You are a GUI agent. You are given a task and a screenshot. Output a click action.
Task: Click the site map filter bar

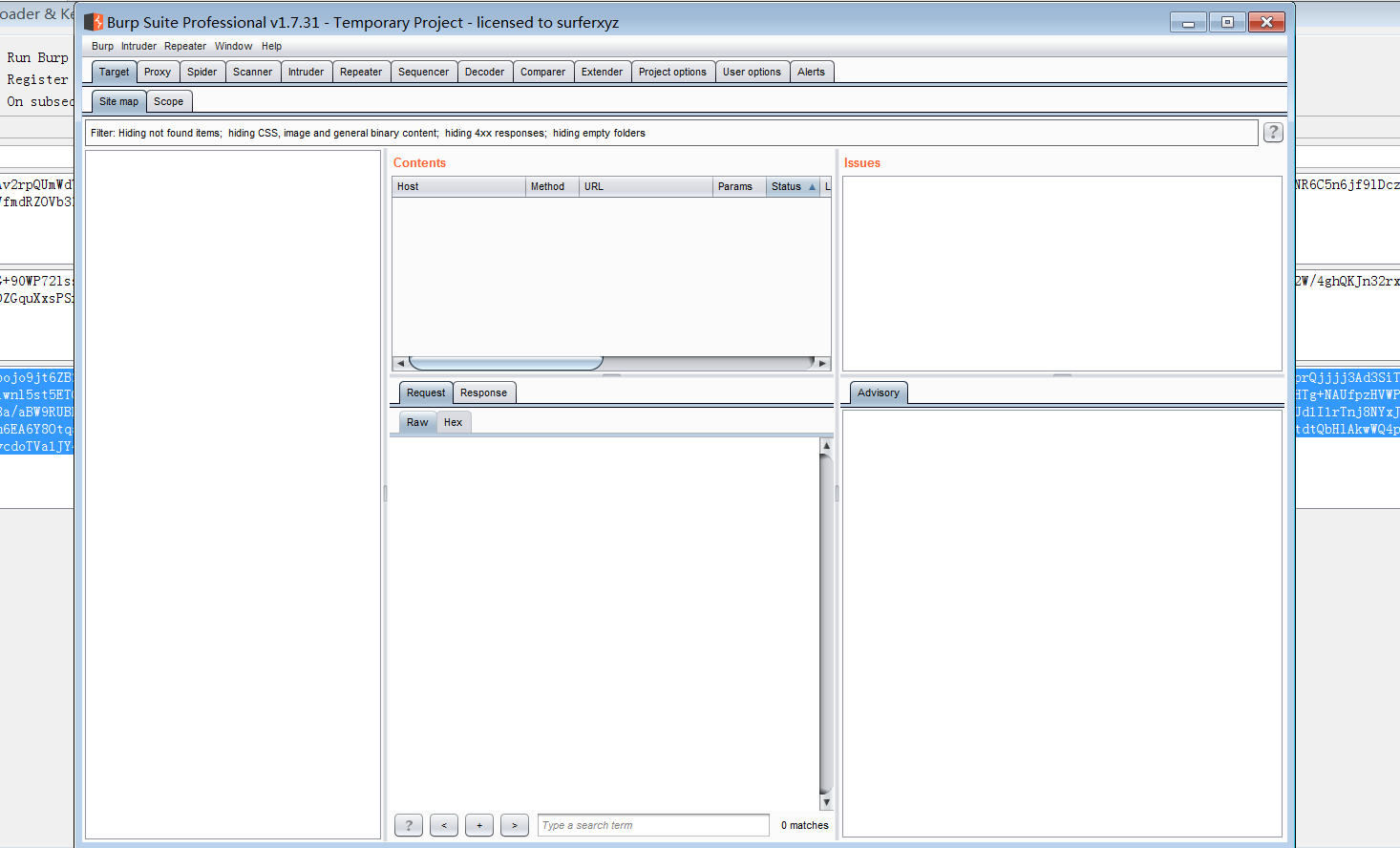coord(671,133)
